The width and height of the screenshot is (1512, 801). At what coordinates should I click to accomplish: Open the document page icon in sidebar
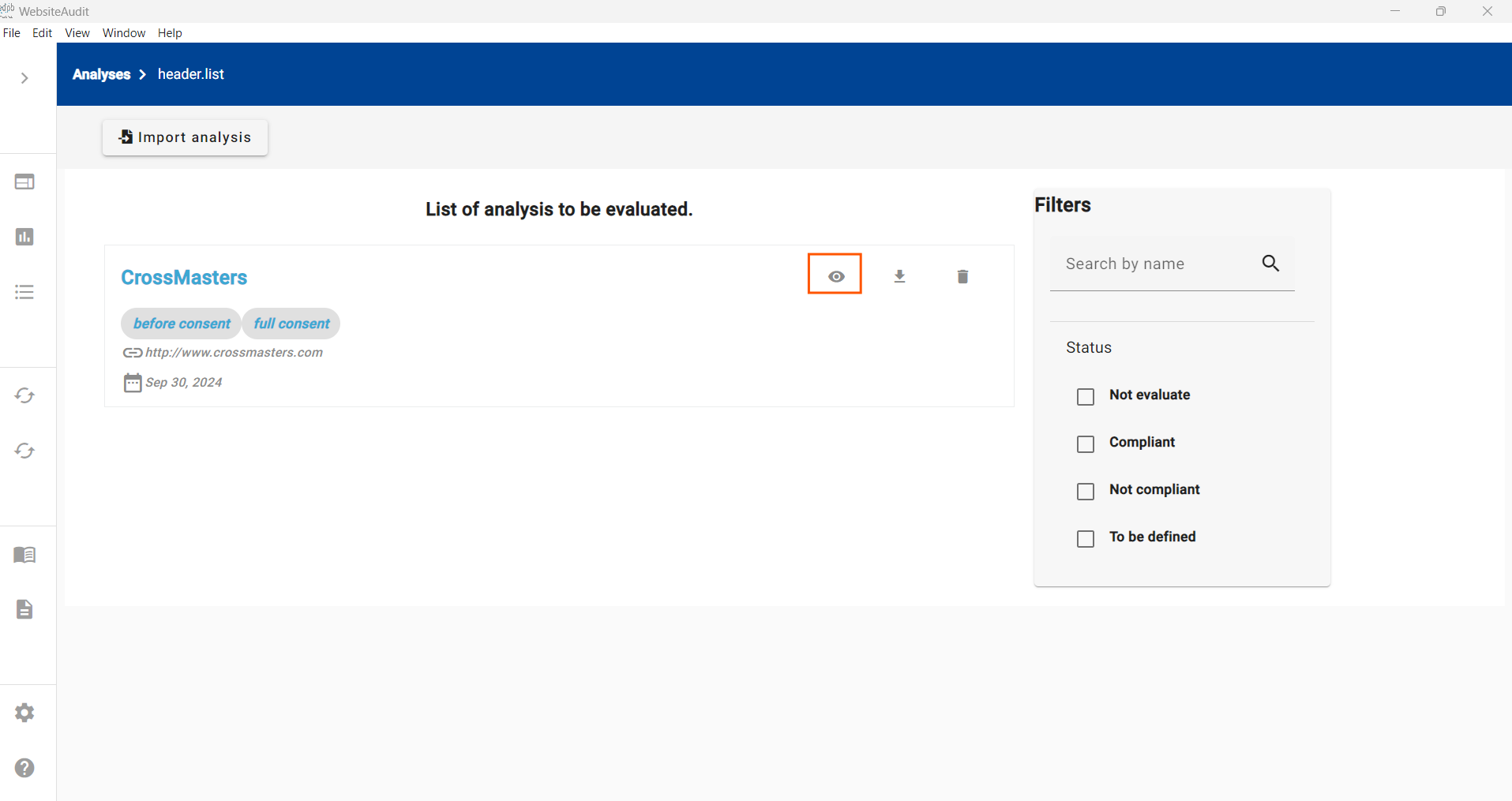[x=24, y=609]
